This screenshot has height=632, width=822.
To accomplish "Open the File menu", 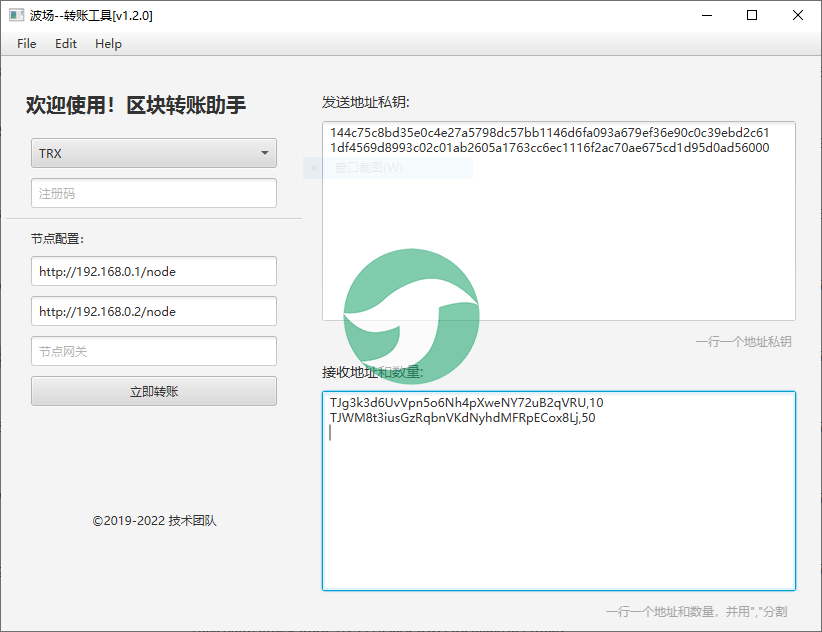I will tap(27, 44).
